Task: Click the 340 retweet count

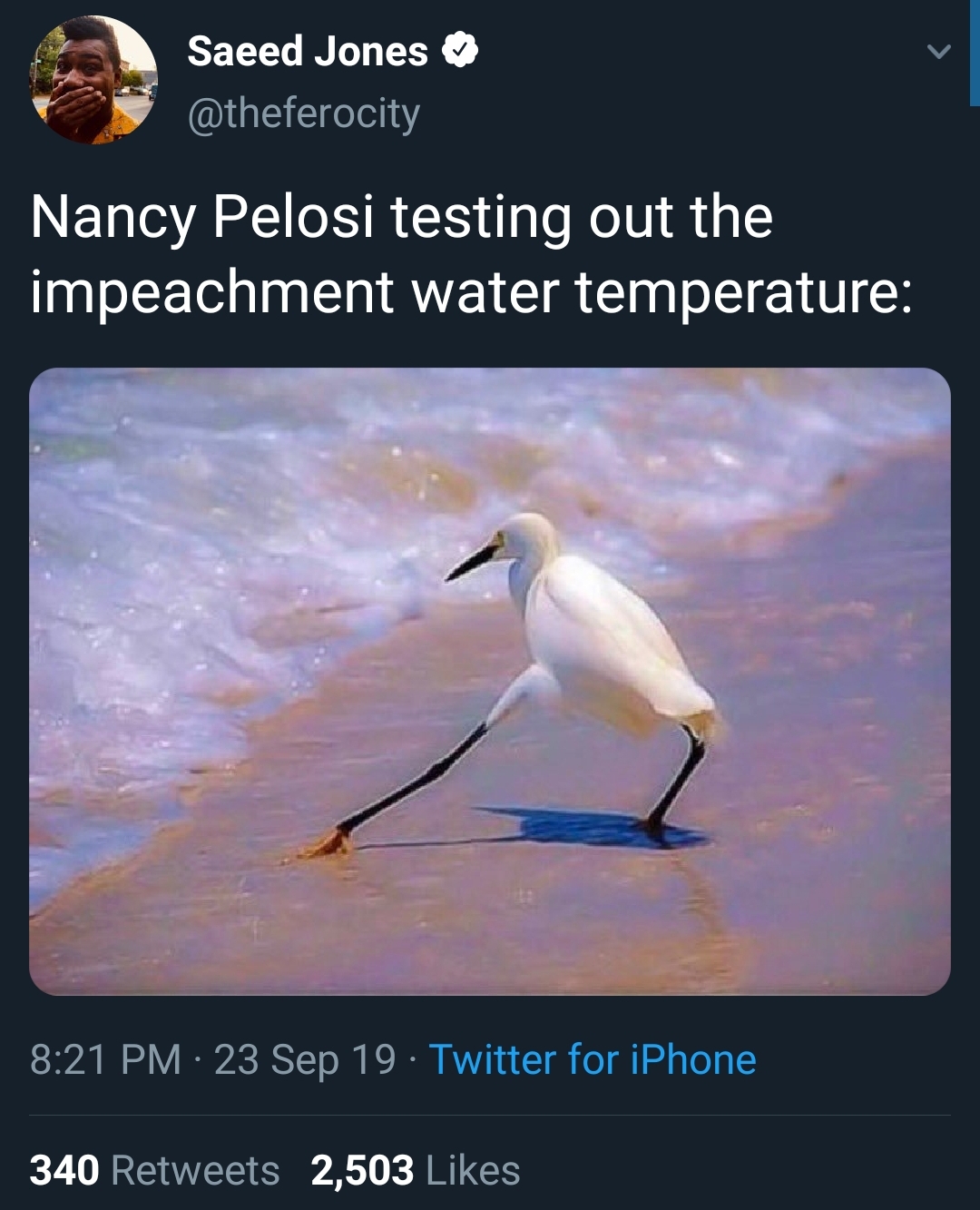Action: (64, 1170)
